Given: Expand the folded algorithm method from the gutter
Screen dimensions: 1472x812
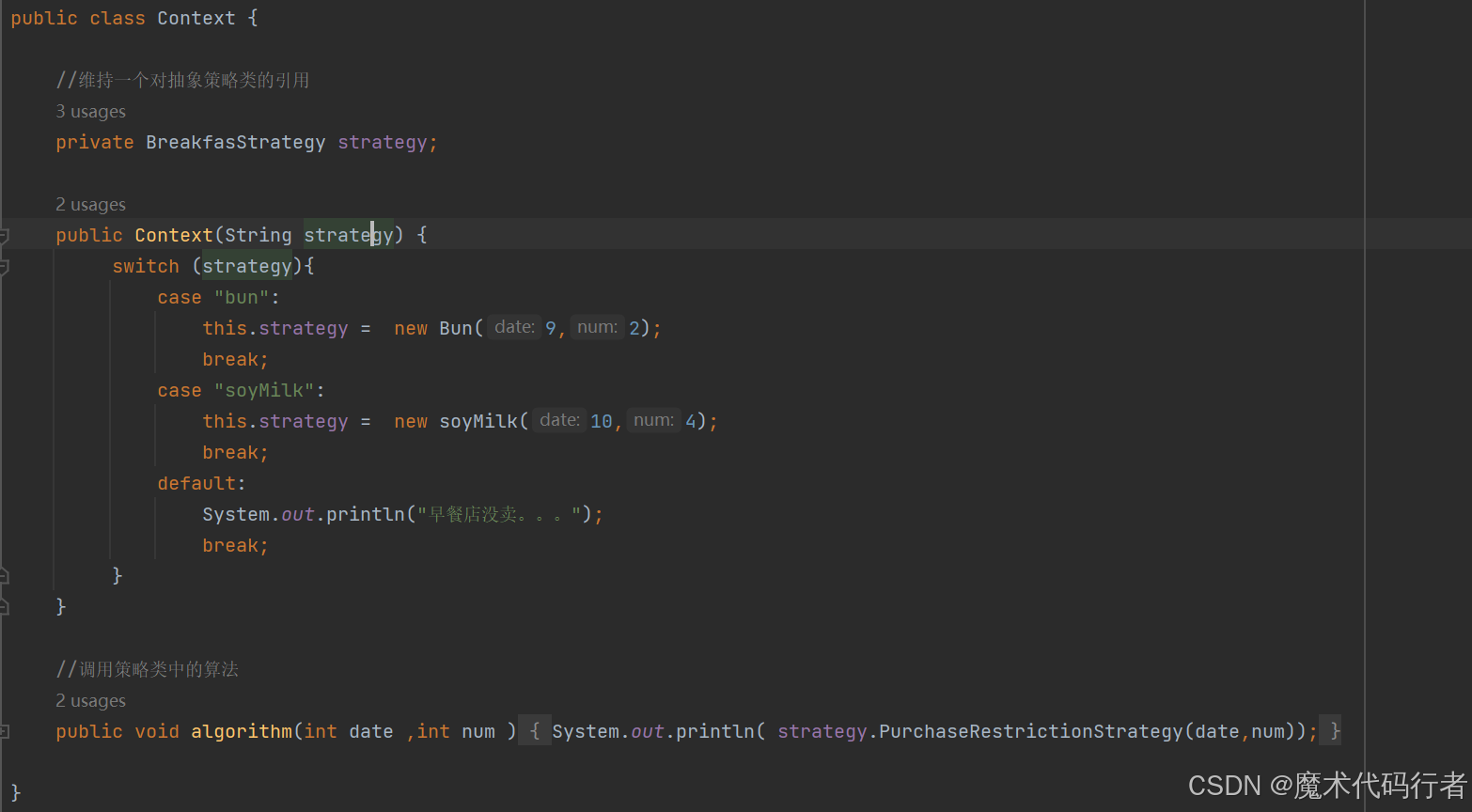Looking at the screenshot, I should pyautogui.click(x=5, y=731).
